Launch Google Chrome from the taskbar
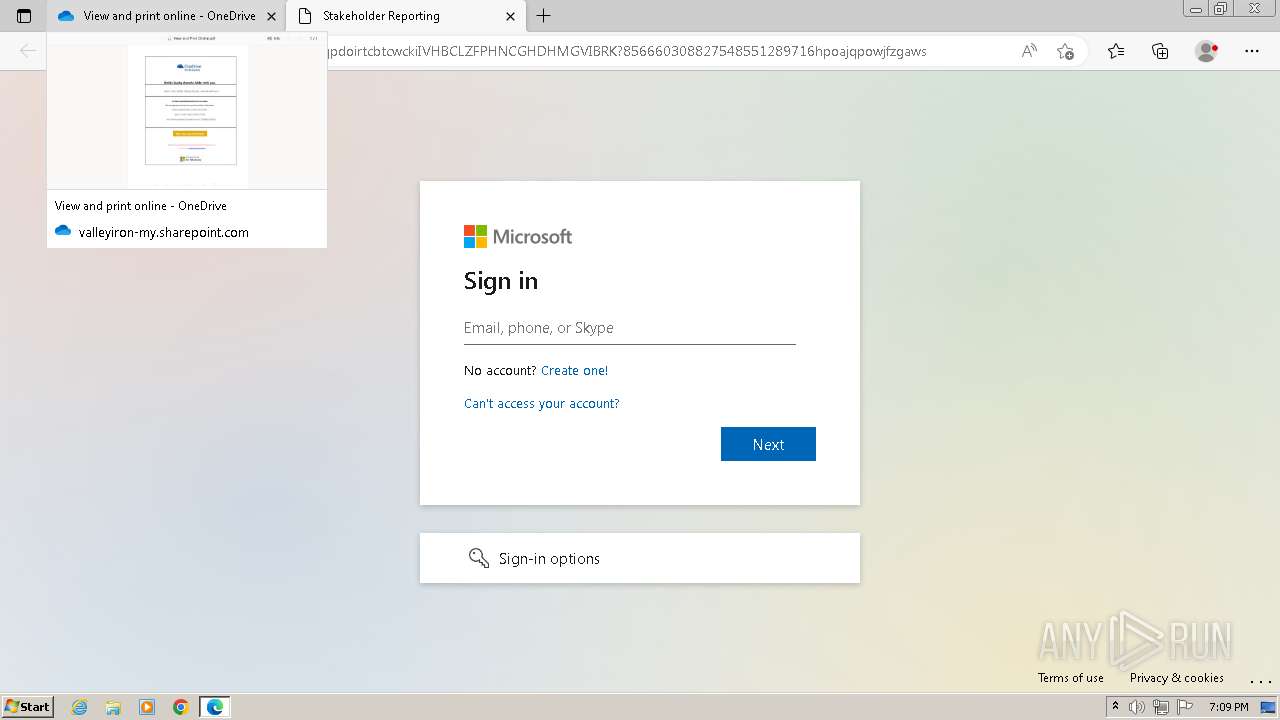 click(x=181, y=707)
